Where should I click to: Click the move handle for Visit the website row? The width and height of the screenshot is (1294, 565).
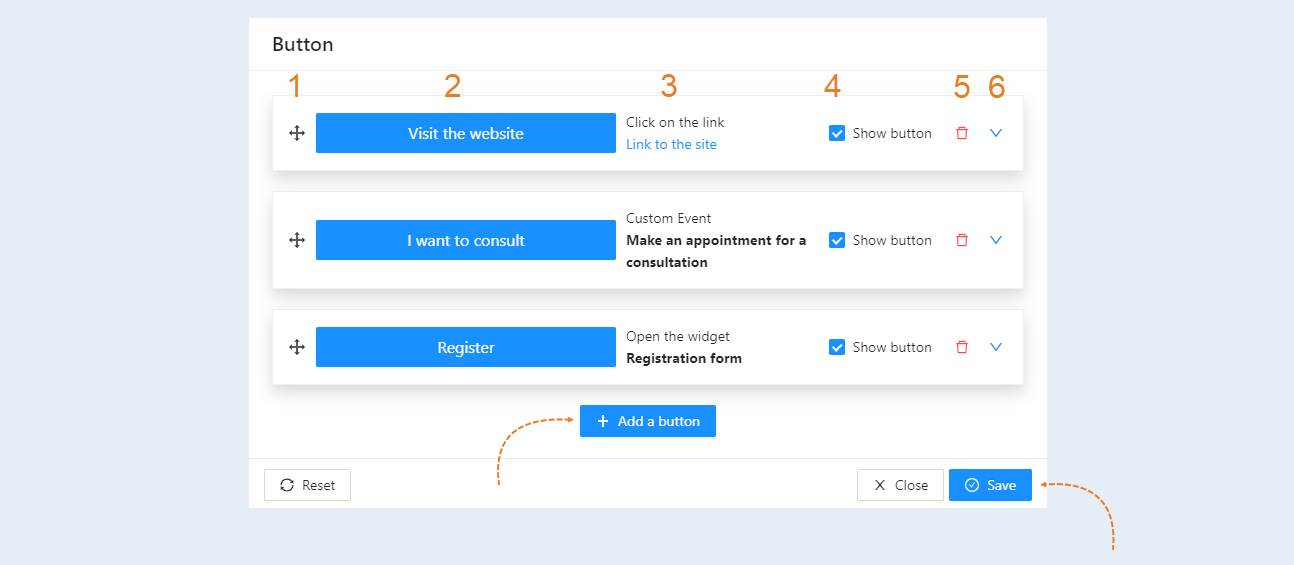[x=297, y=133]
